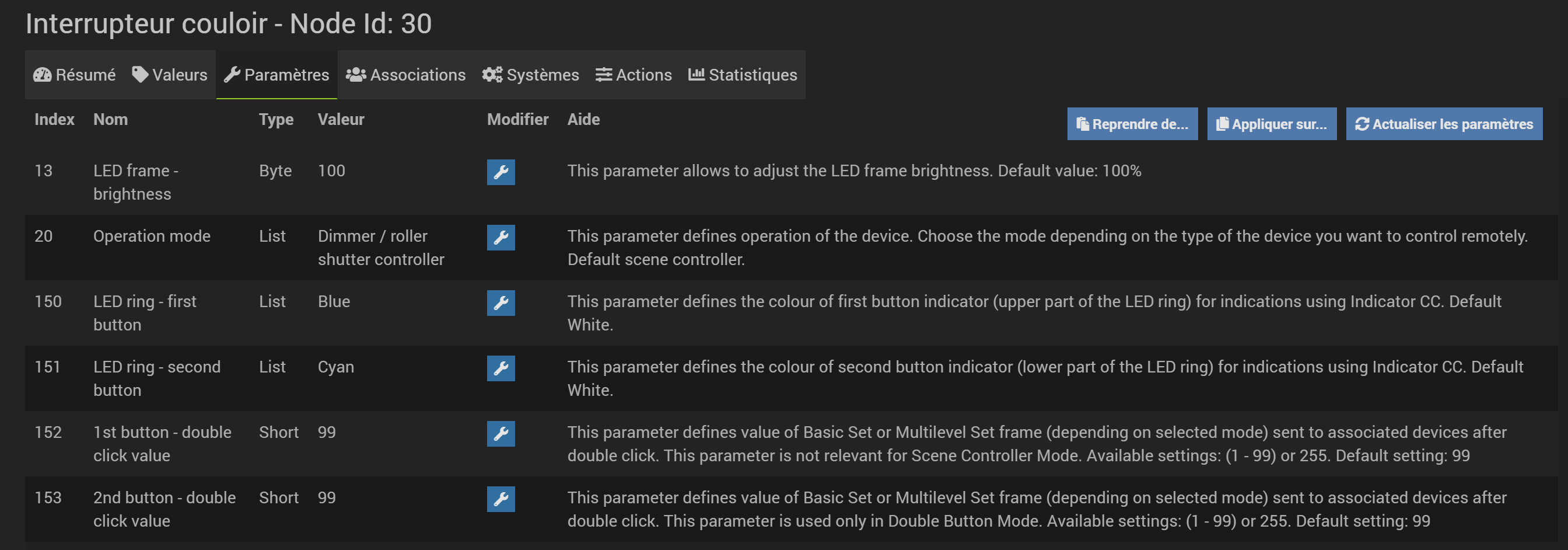Click the Dimmer / roller shutter controller value
The width and height of the screenshot is (1568, 550).
pyautogui.click(x=381, y=248)
